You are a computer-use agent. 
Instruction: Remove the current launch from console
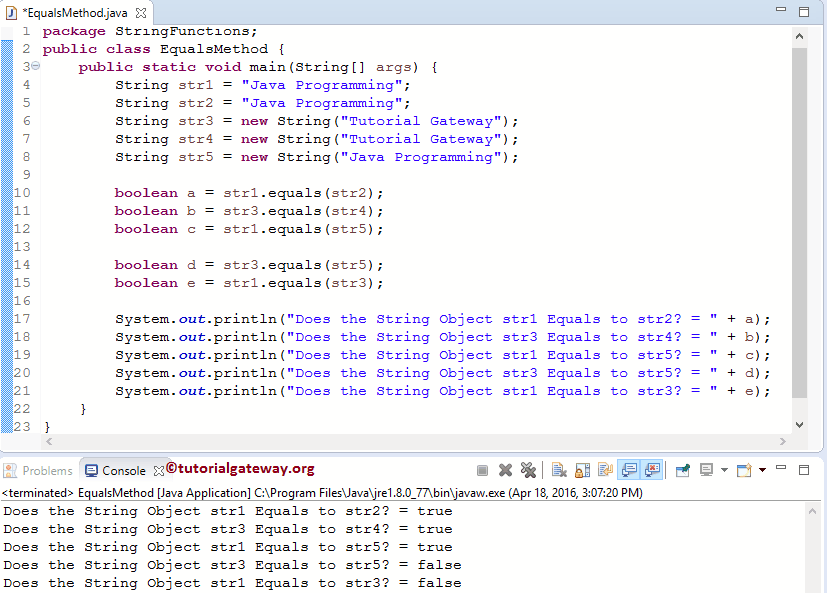505,470
